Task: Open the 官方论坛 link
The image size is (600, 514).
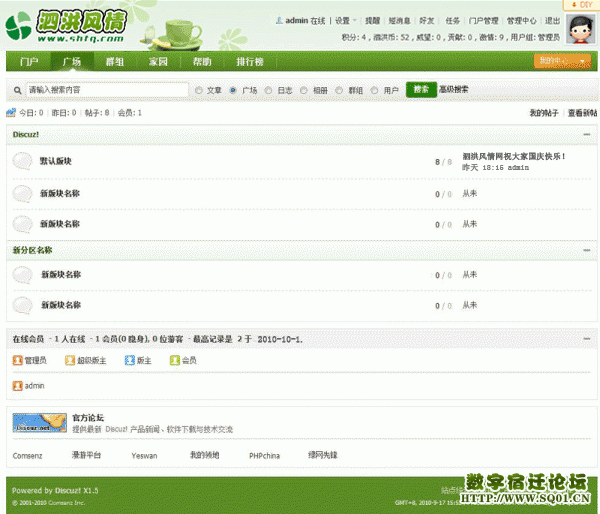Action: 88,418
